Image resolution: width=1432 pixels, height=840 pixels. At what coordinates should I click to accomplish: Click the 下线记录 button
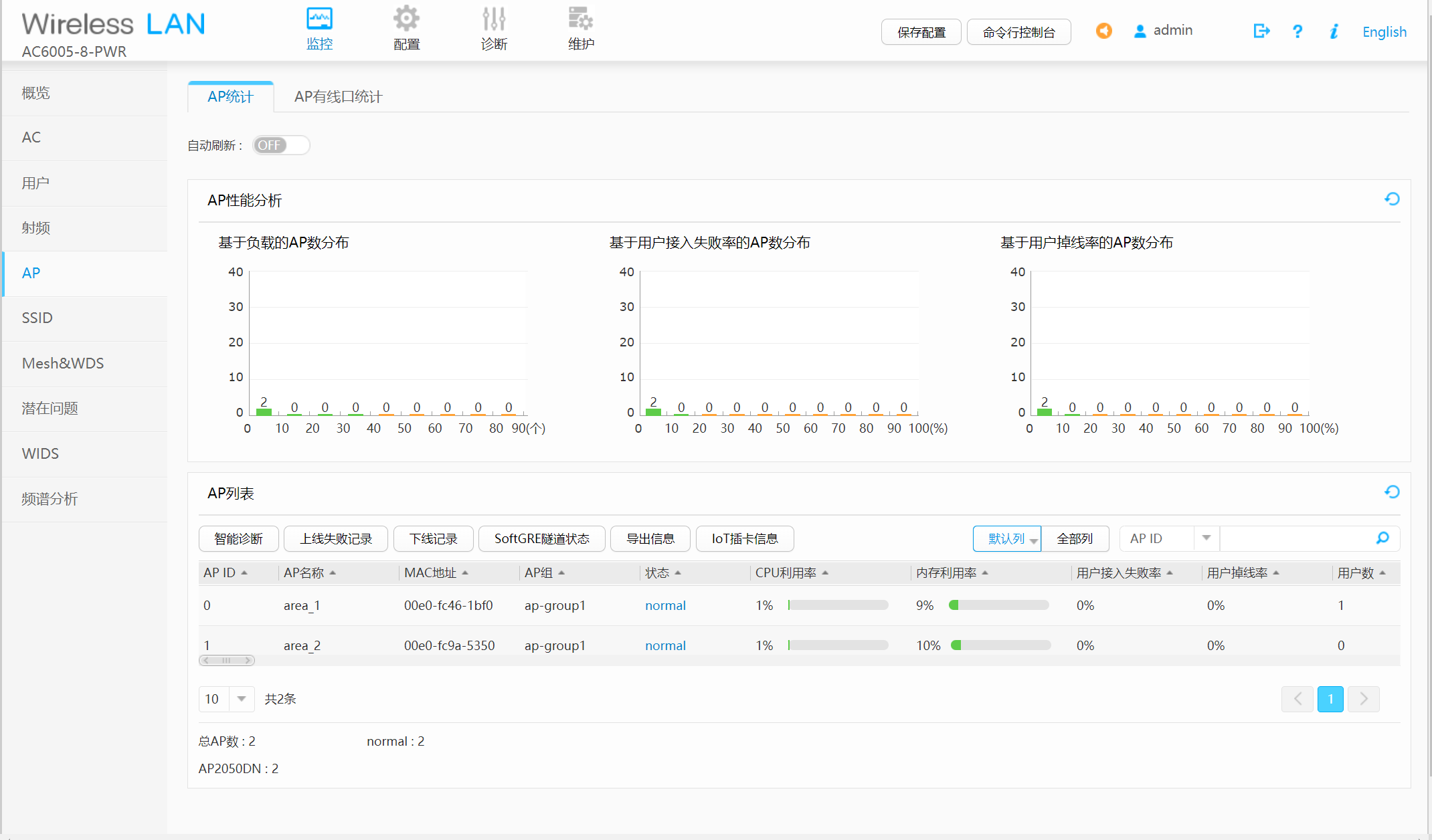(x=434, y=538)
